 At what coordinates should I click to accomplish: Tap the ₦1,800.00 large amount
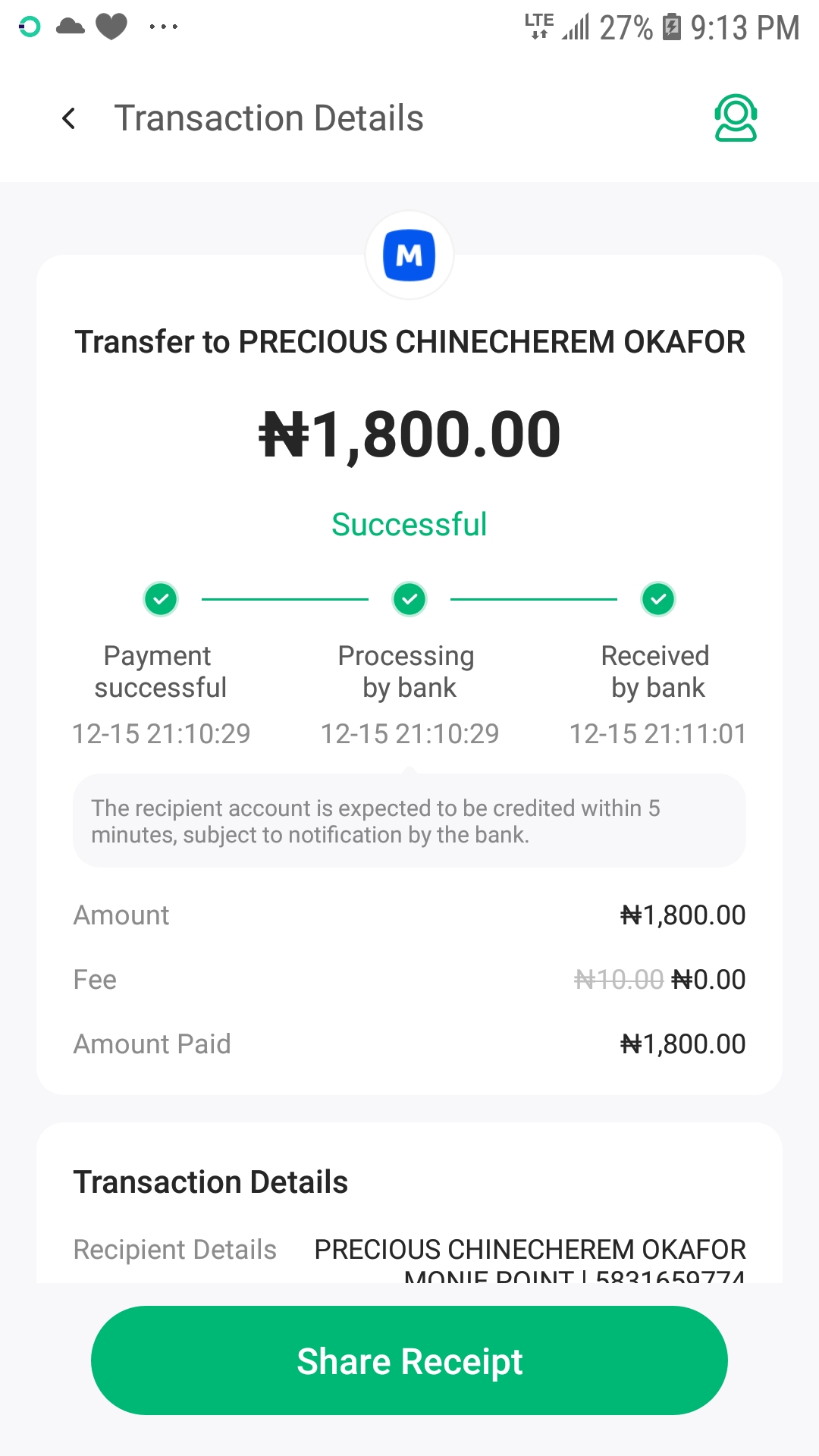pyautogui.click(x=409, y=435)
